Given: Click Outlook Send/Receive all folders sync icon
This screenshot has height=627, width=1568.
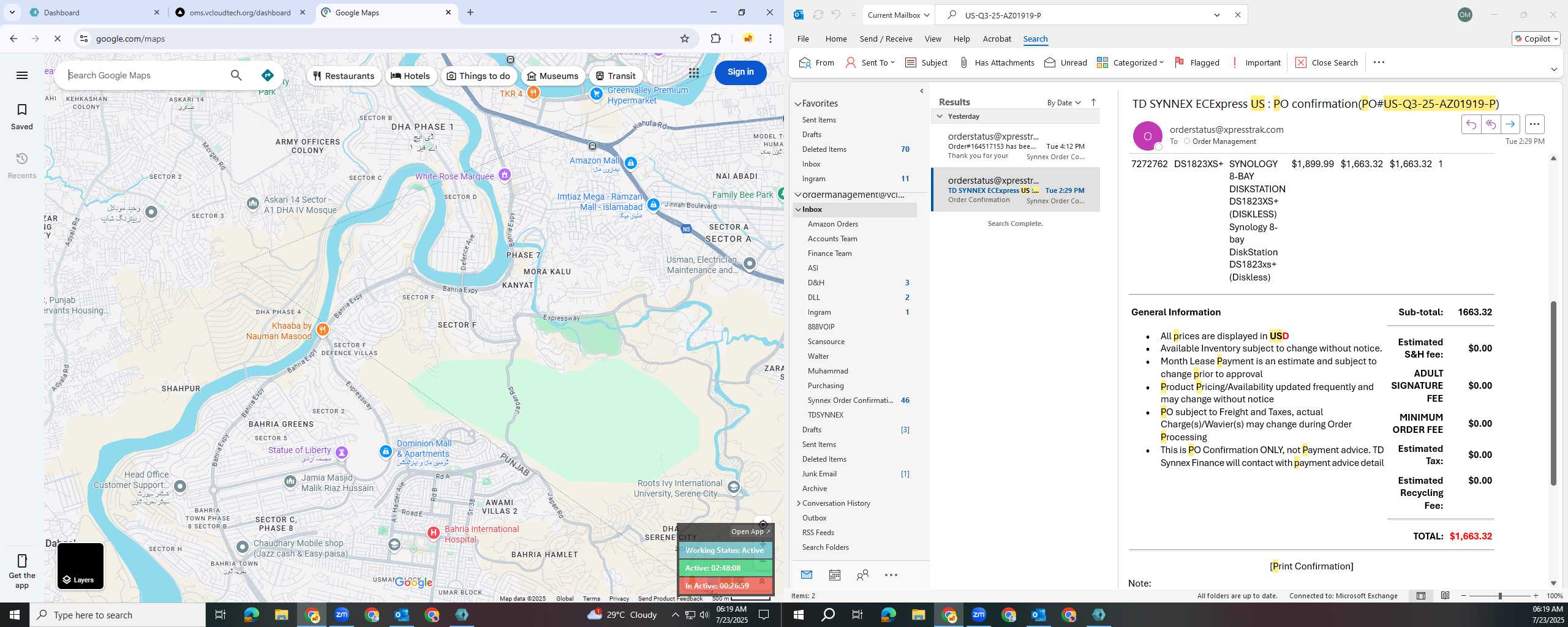Looking at the screenshot, I should [x=818, y=15].
